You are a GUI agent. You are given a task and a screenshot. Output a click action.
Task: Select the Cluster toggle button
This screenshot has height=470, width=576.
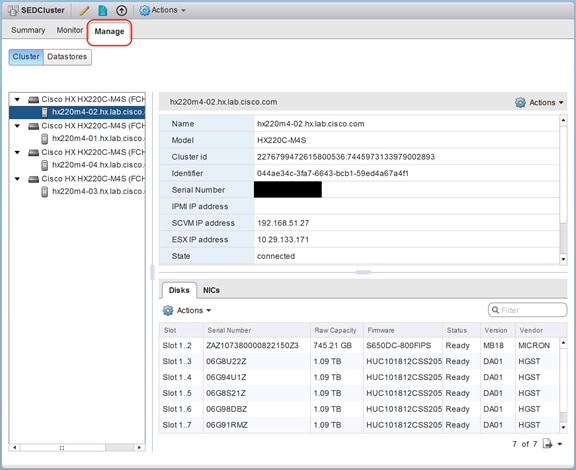[26, 57]
